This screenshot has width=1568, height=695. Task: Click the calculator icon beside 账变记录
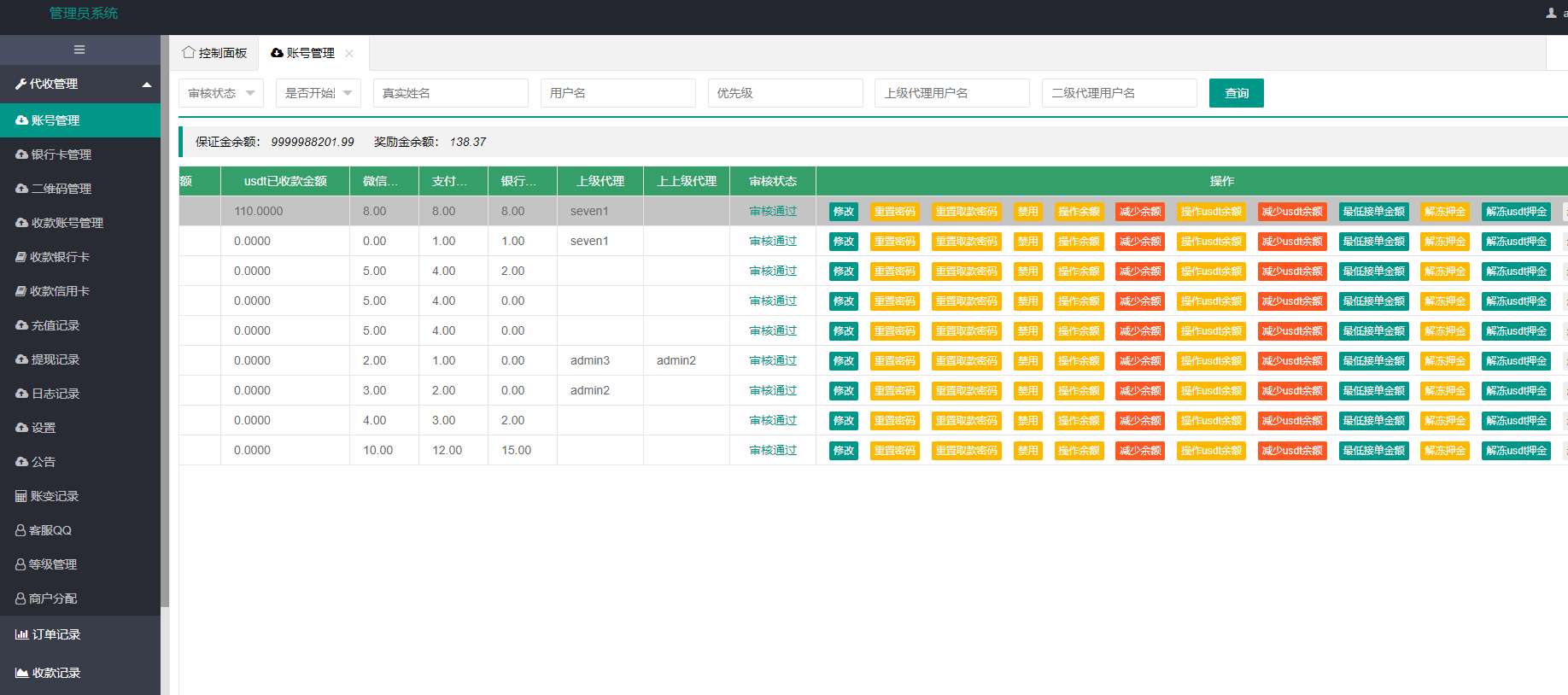point(21,496)
